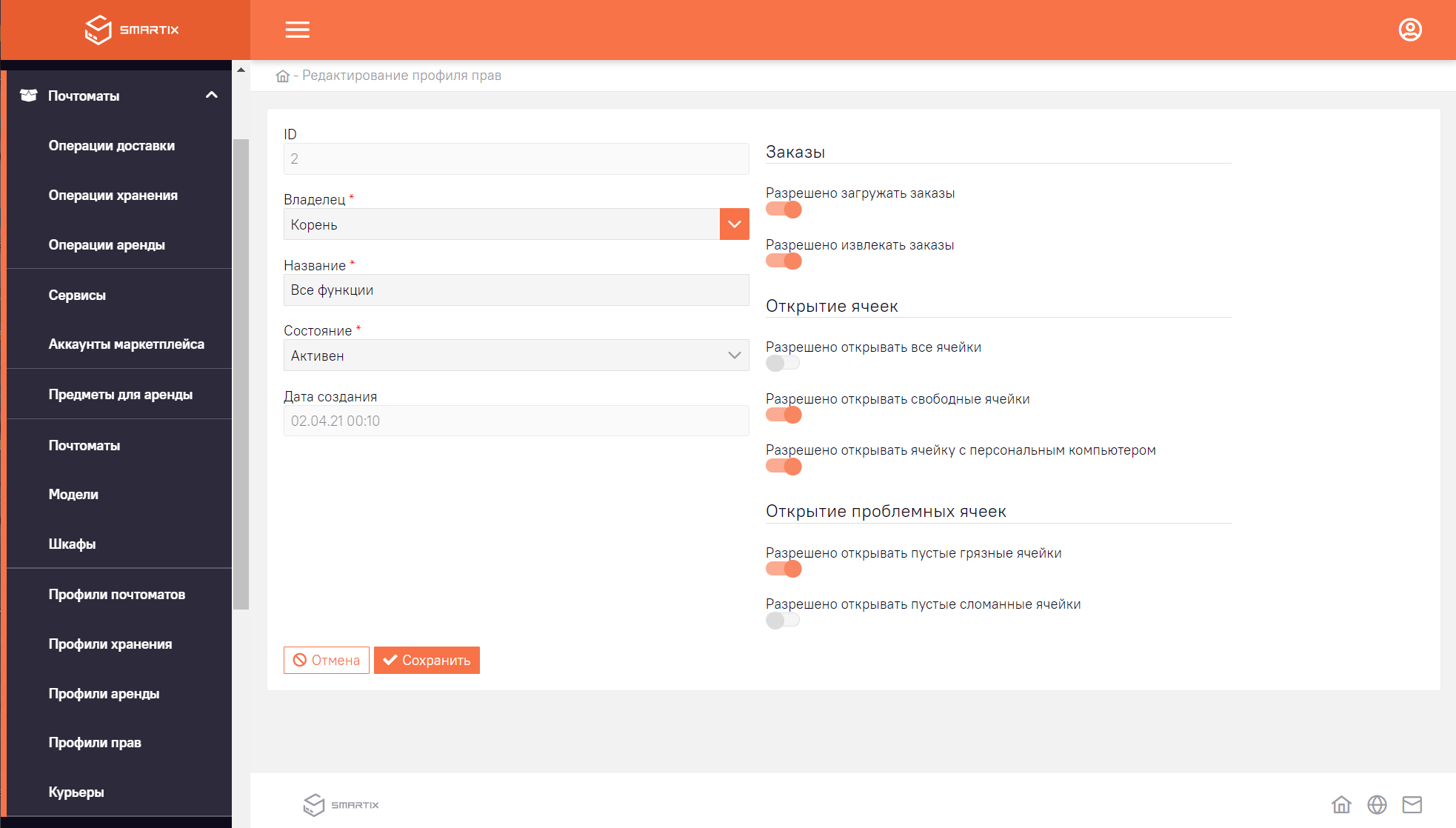
Task: Click the Сохранить button
Action: [x=427, y=660]
